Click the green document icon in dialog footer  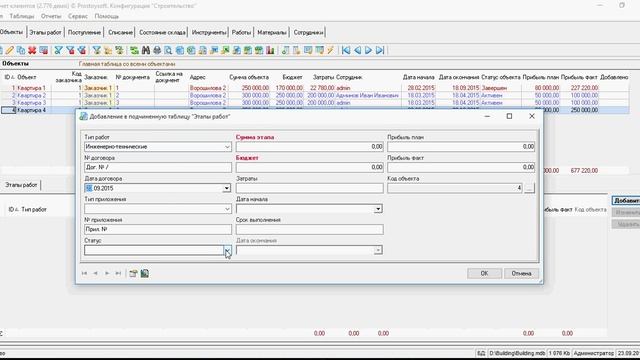[144, 273]
